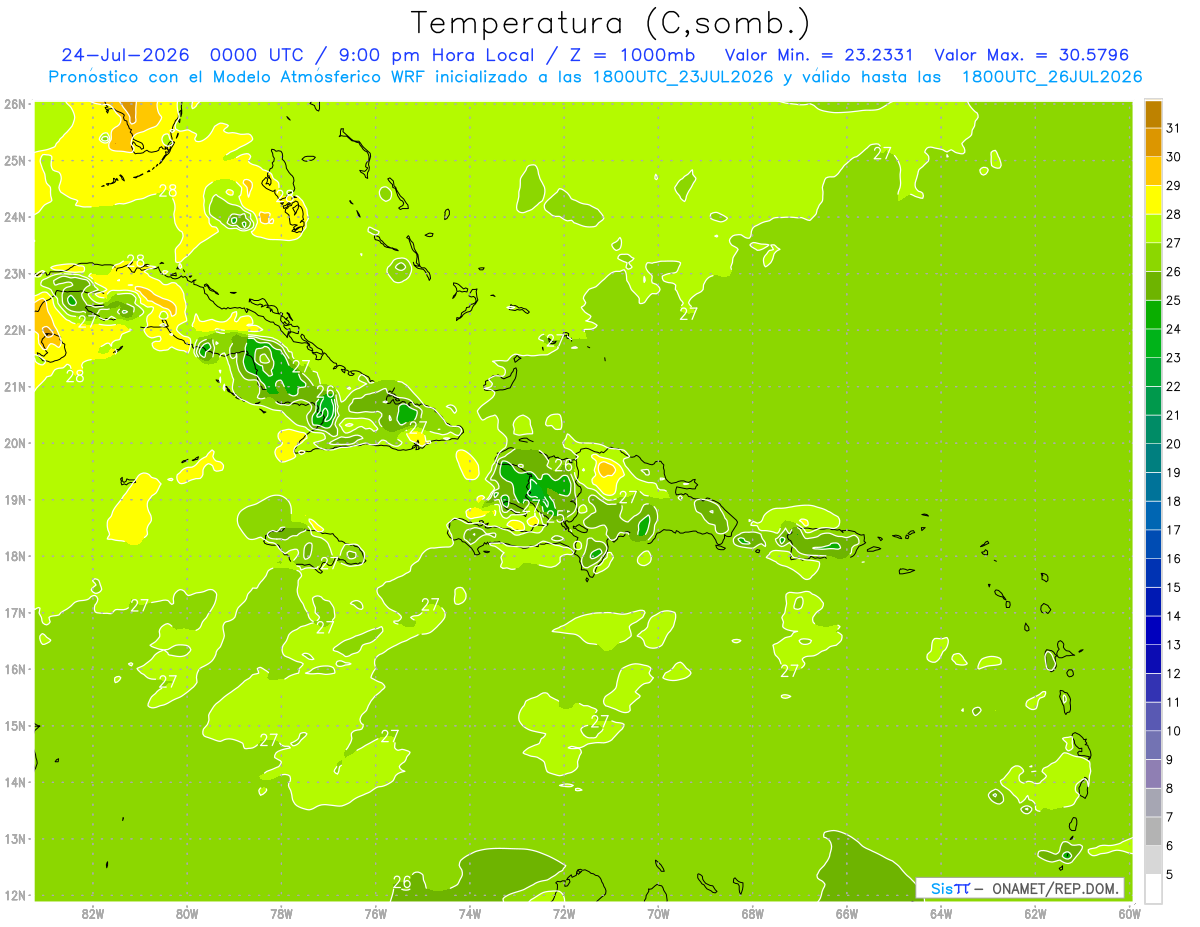Click the "26N" latitude label
The height and width of the screenshot is (927, 1200).
pos(14,103)
